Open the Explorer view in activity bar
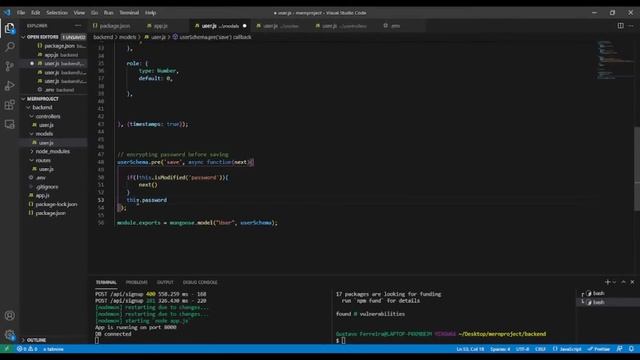640x360 pixels. tap(9, 28)
